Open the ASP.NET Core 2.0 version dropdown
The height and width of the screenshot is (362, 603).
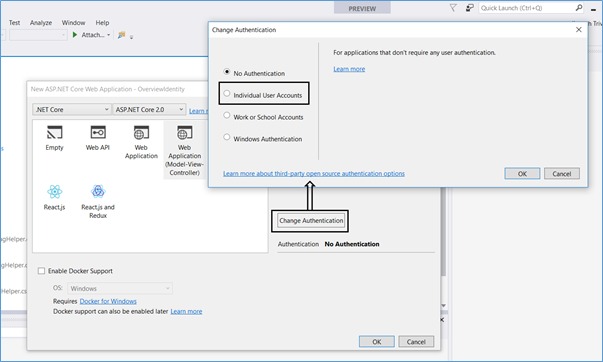(149, 110)
